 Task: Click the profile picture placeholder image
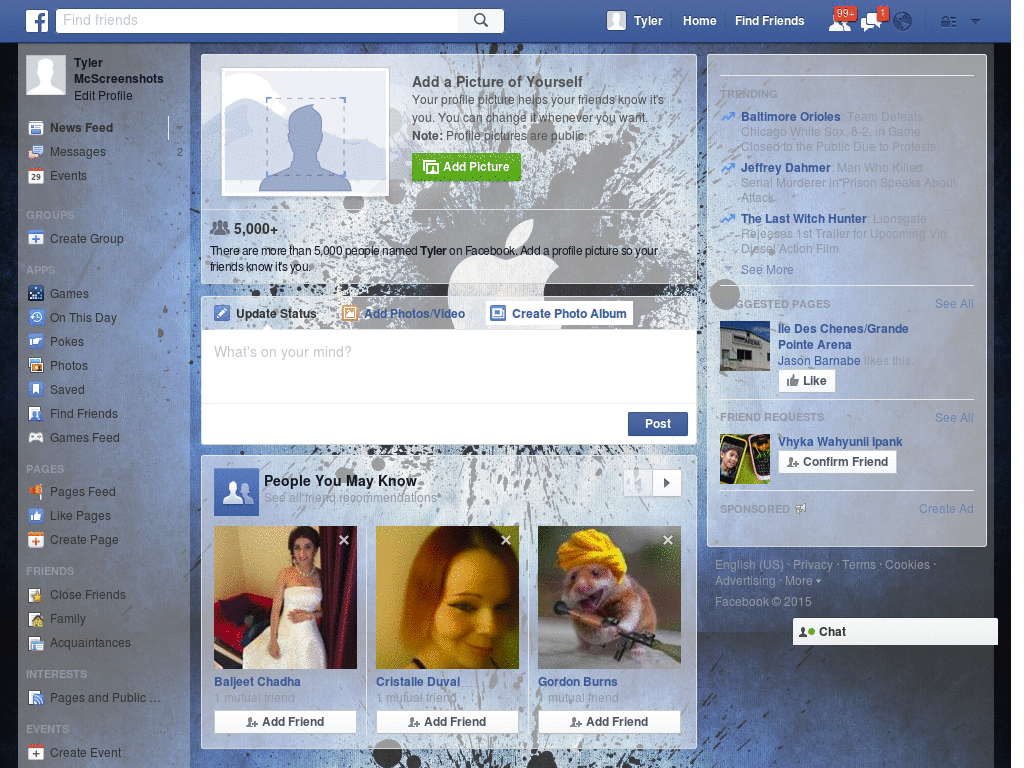pos(305,132)
